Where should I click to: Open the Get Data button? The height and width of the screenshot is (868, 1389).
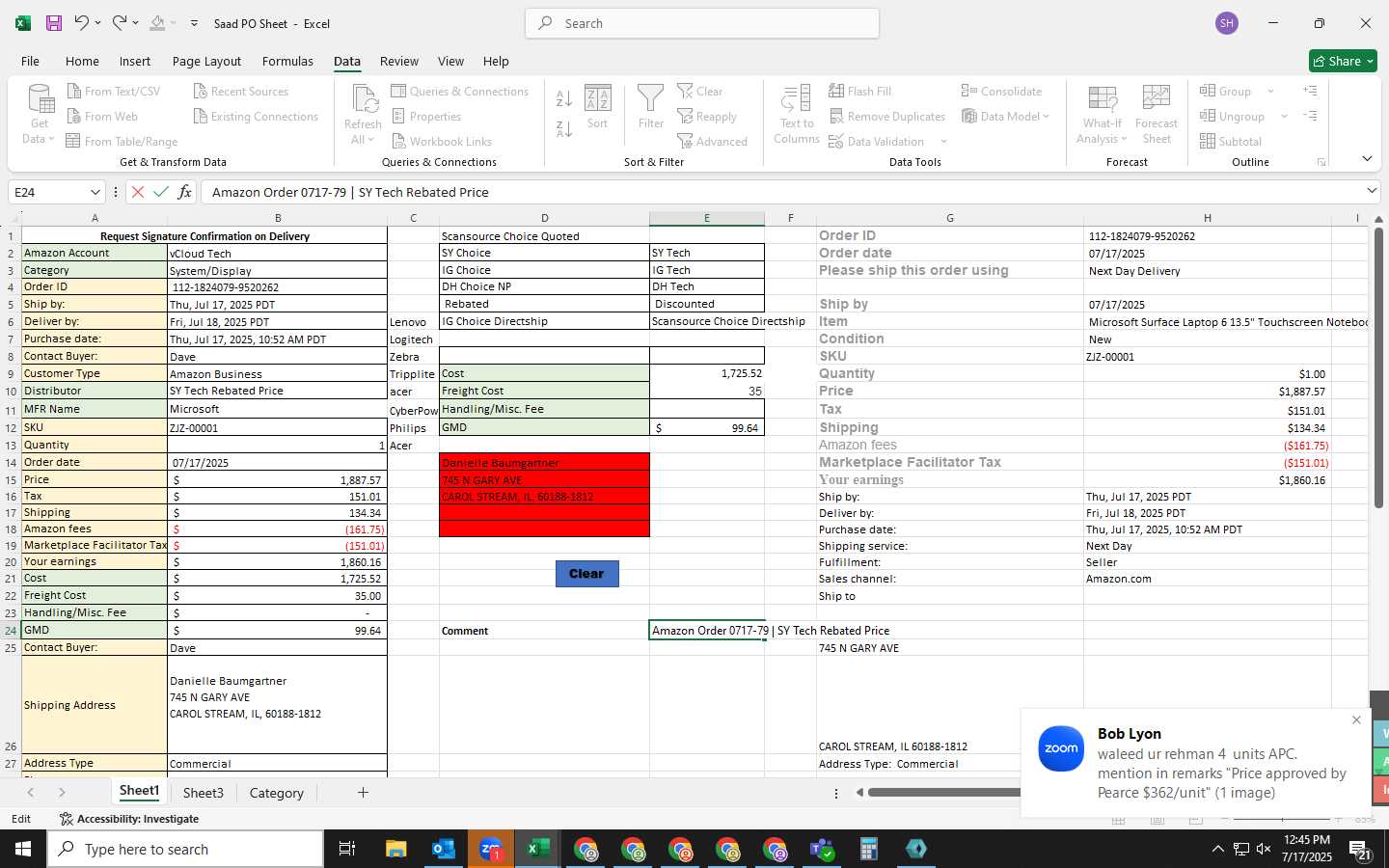point(40,114)
